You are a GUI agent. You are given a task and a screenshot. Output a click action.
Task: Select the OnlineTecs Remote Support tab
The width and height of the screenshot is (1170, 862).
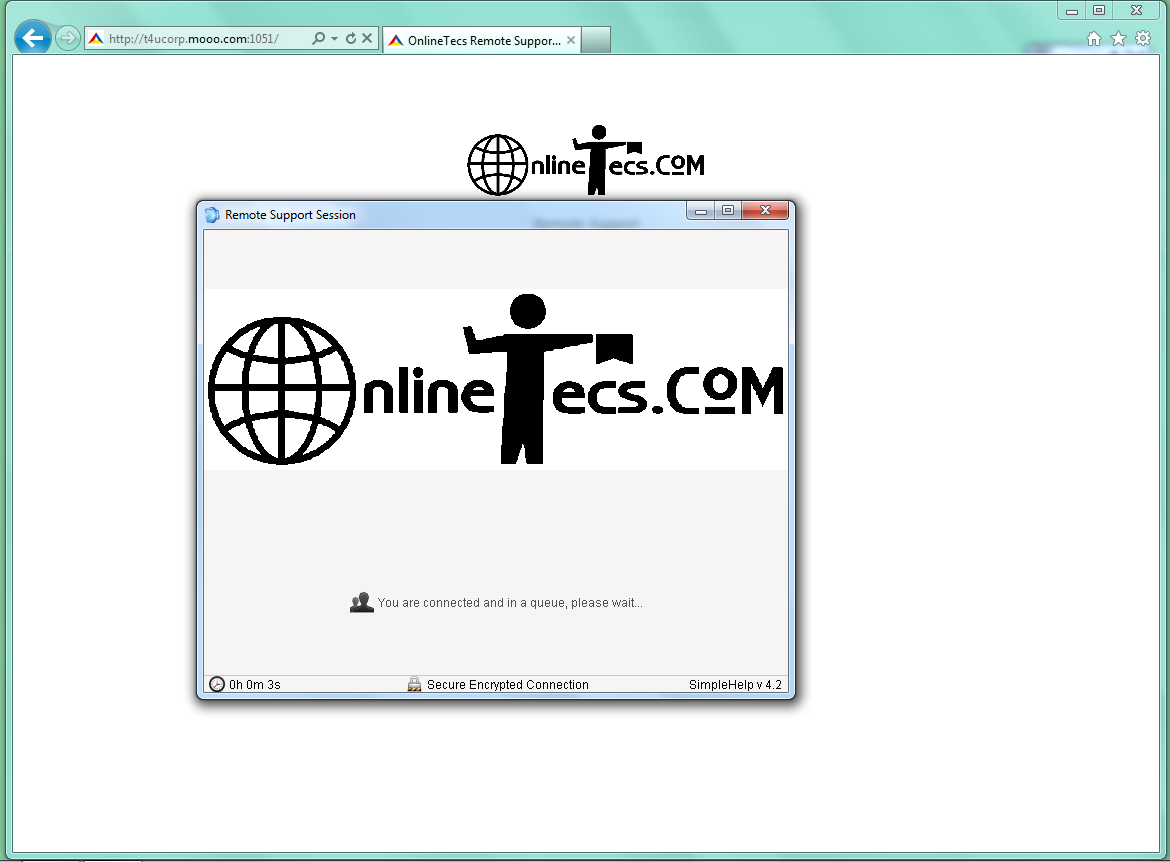[x=482, y=40]
